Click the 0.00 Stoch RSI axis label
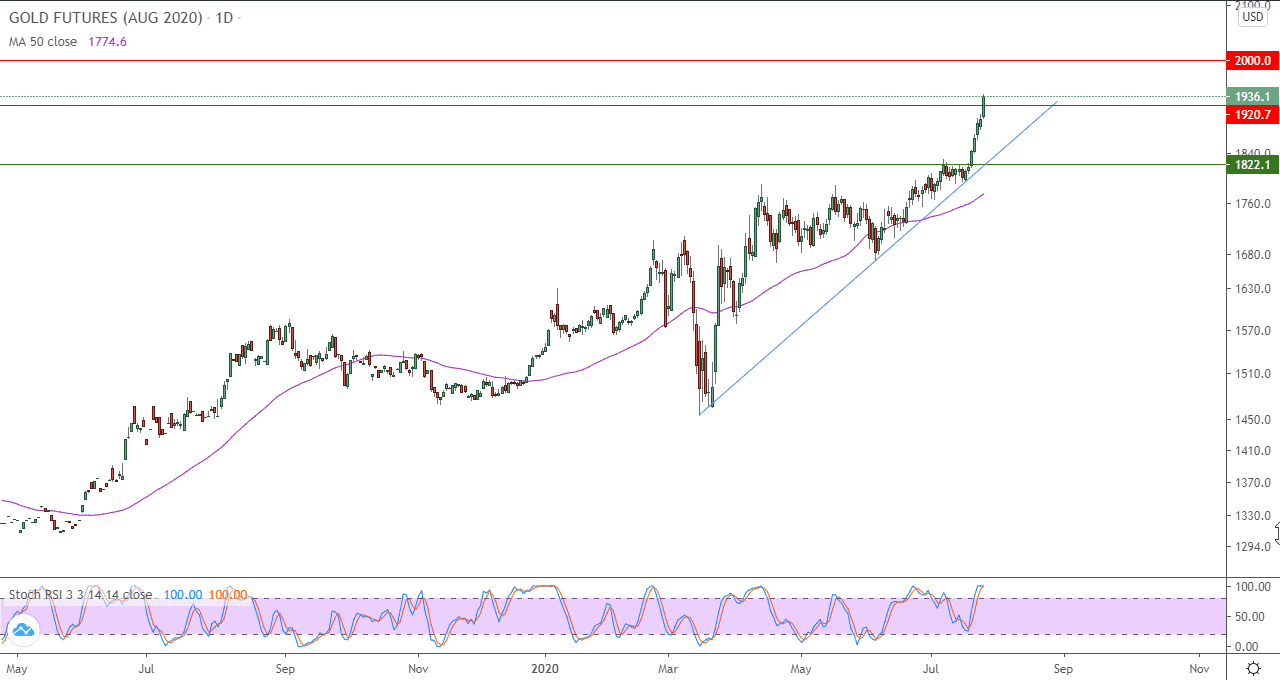The height and width of the screenshot is (680, 1280). click(x=1248, y=647)
